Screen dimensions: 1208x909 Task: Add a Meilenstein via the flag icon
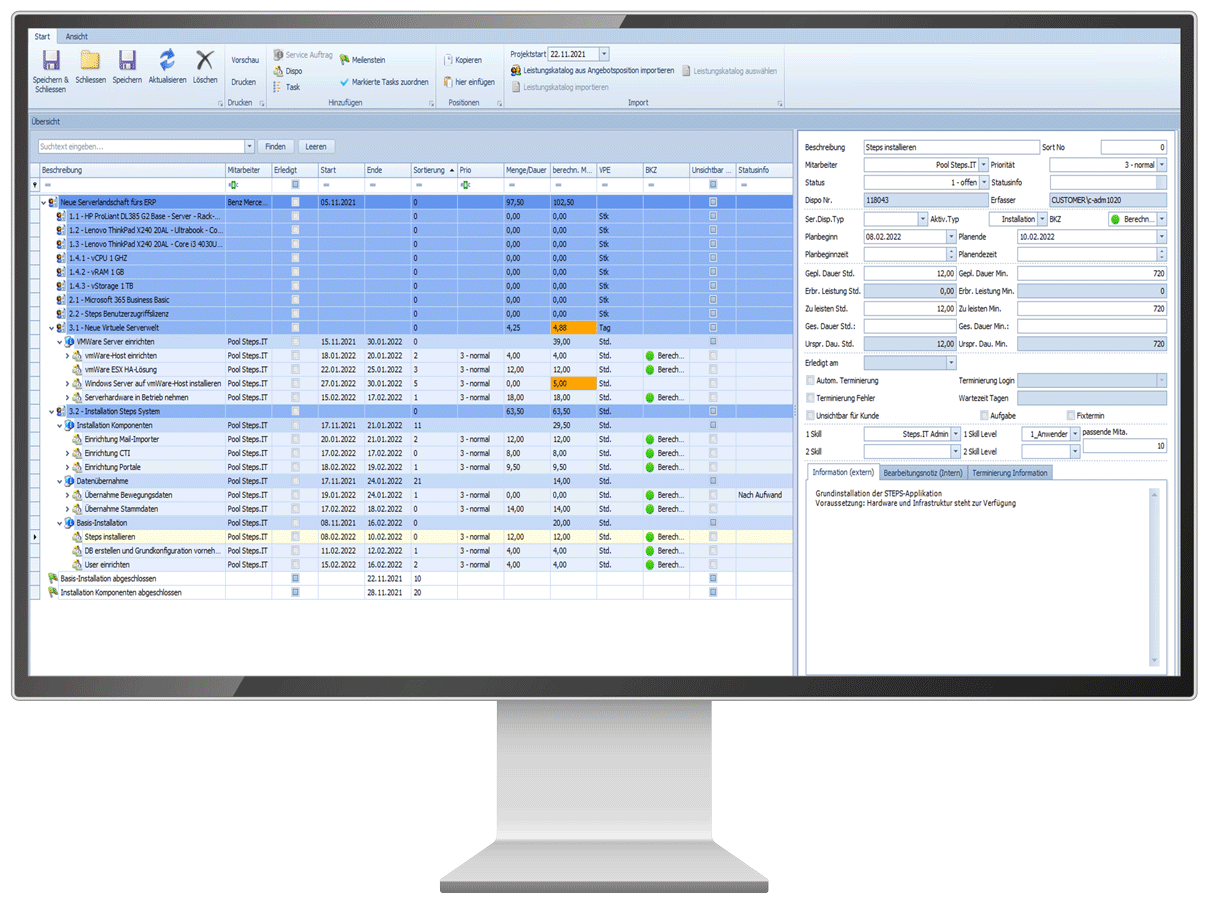(x=345, y=60)
